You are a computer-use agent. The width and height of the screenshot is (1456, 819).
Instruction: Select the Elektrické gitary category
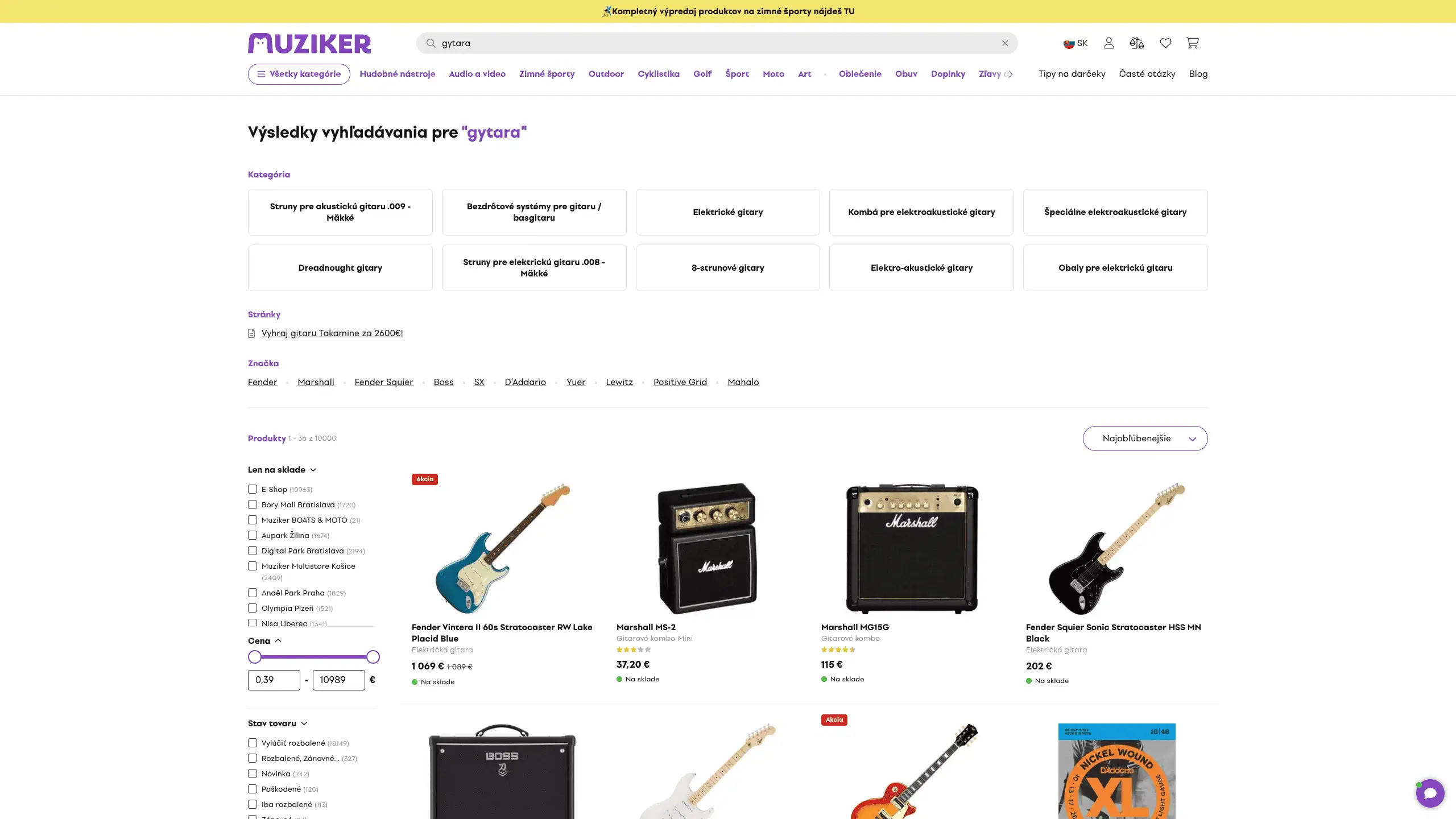[727, 212]
